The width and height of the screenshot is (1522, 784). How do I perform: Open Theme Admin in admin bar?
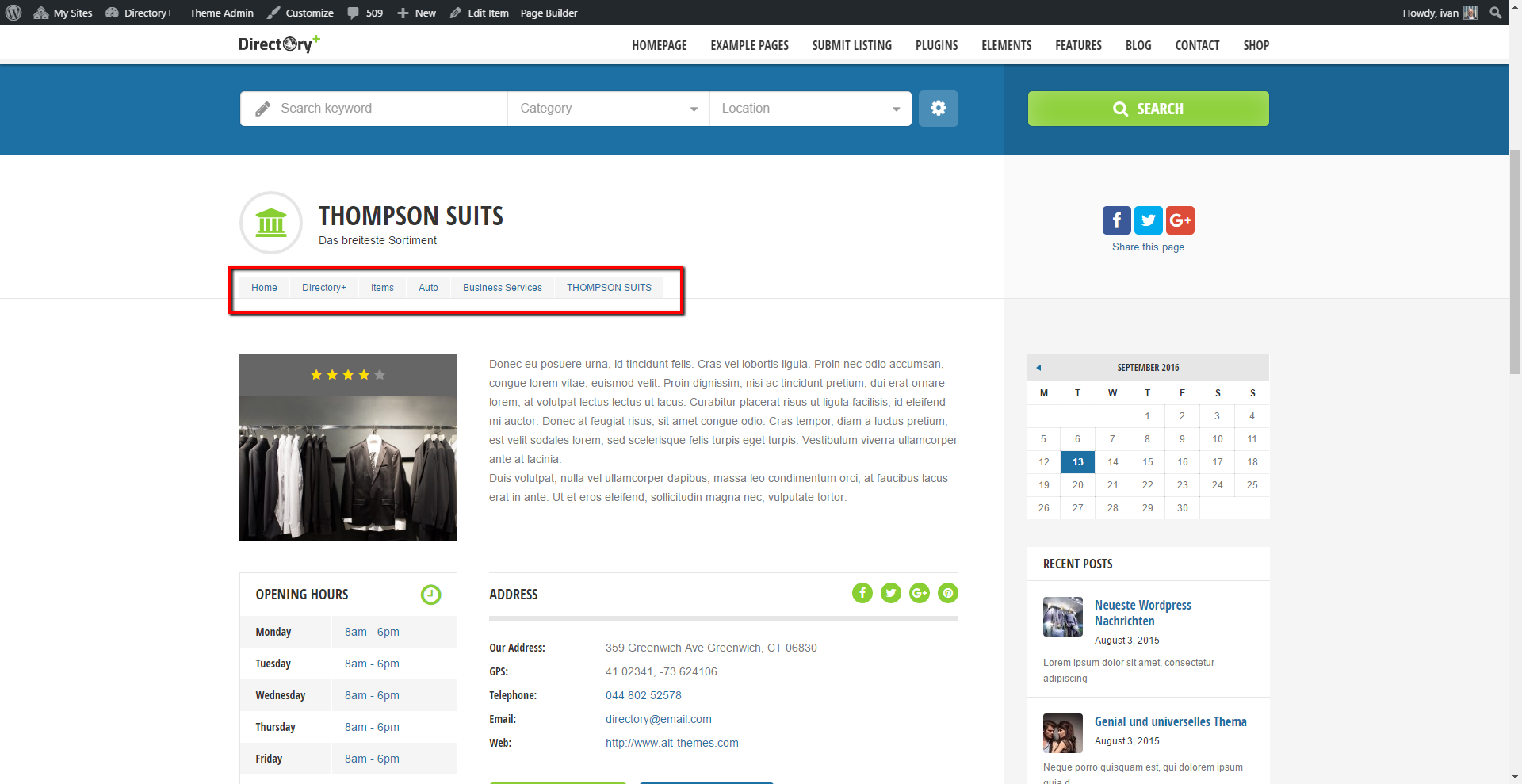click(221, 13)
